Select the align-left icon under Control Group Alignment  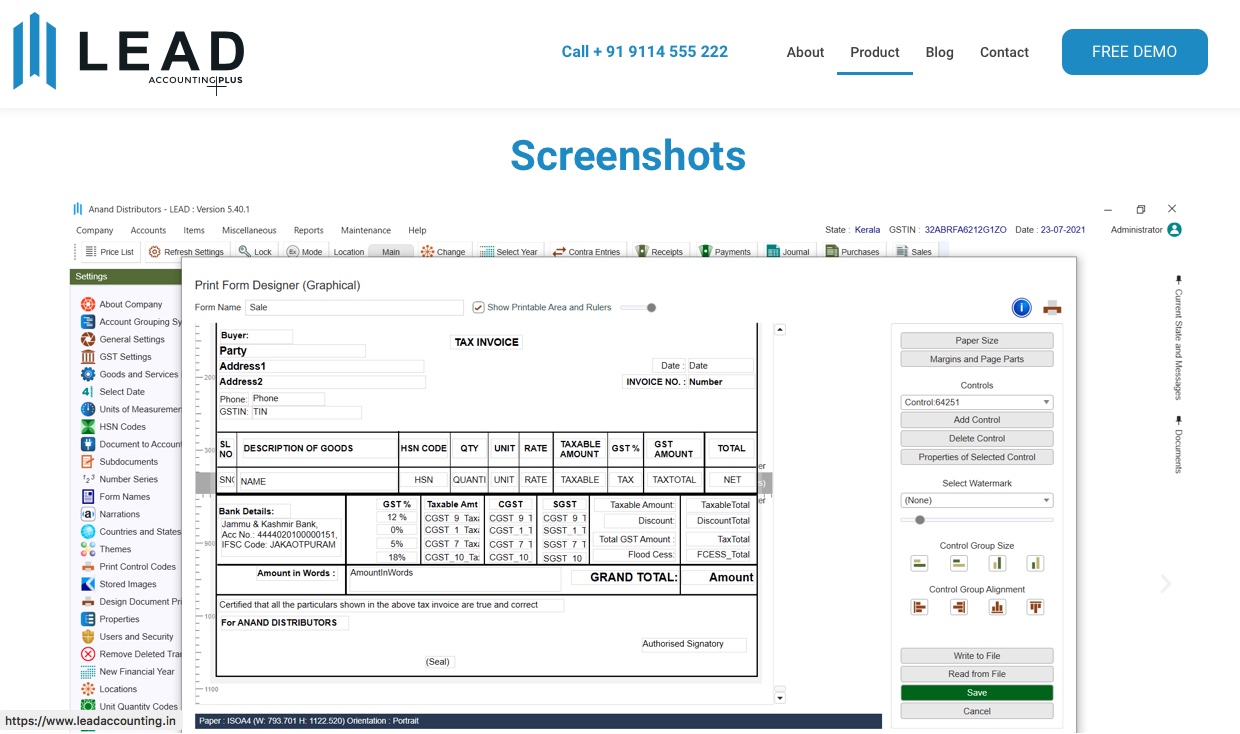click(919, 607)
